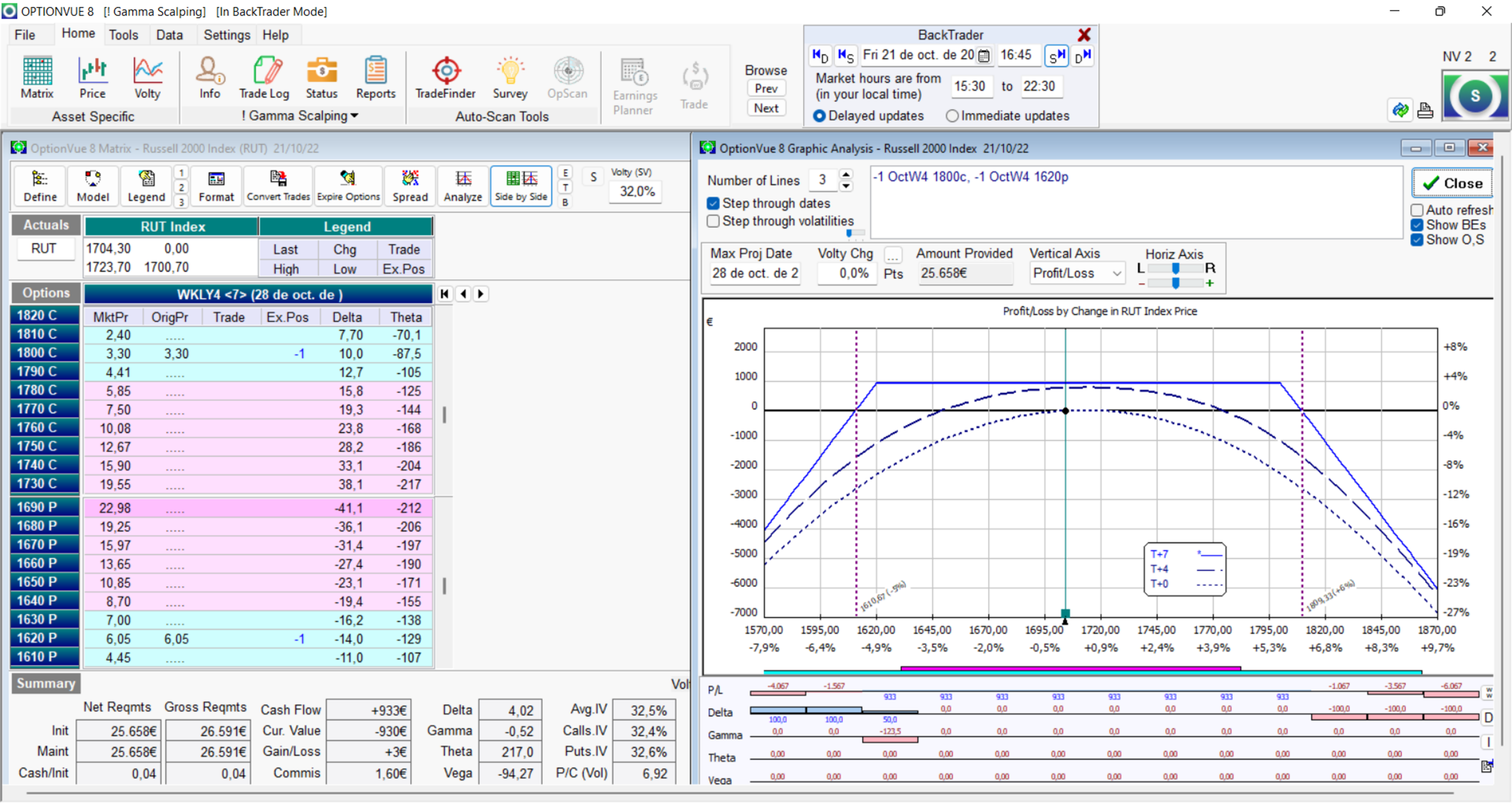Launch the TradeFinder tool
The image size is (1512, 803).
(446, 78)
